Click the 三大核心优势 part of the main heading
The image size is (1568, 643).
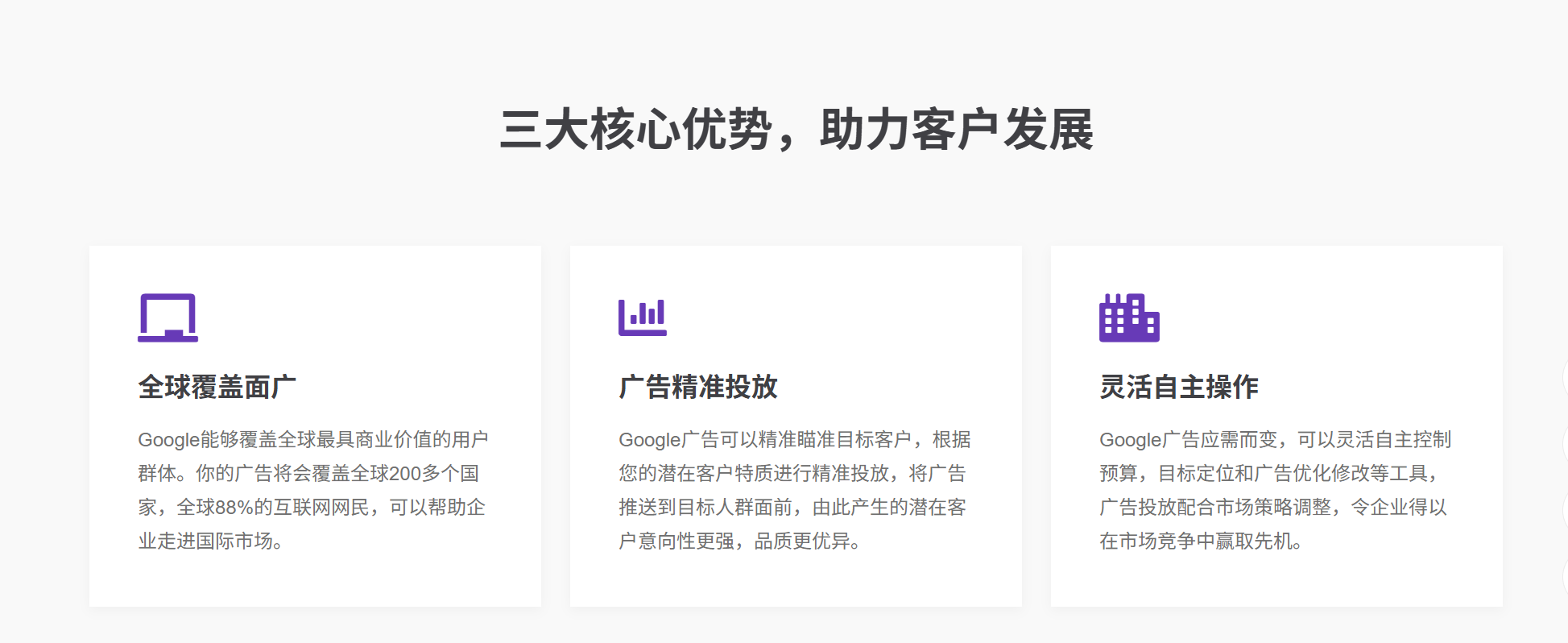pos(635,130)
